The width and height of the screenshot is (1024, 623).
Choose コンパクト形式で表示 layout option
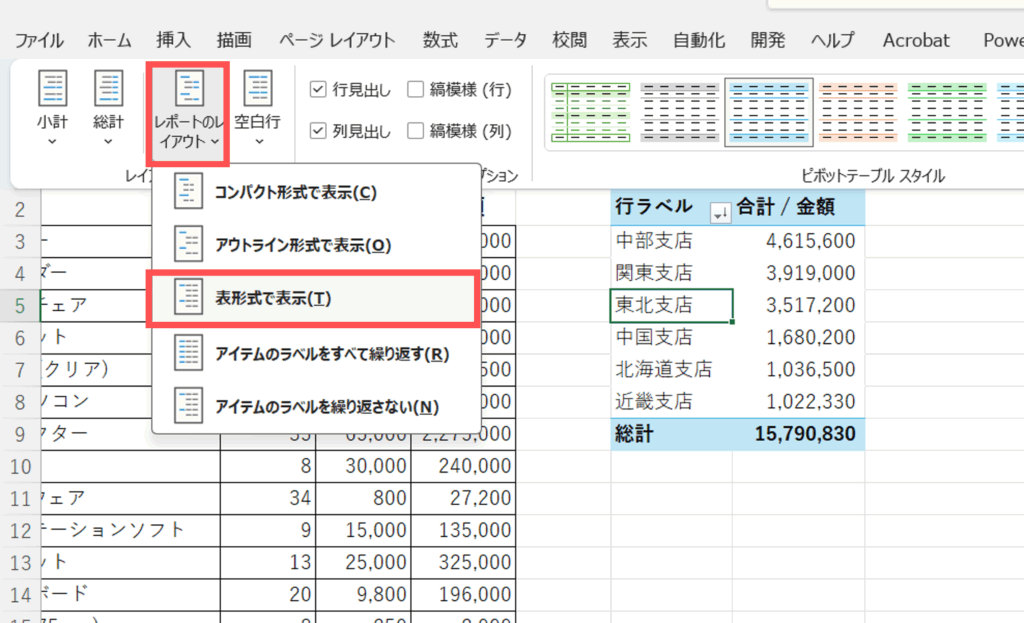point(295,192)
